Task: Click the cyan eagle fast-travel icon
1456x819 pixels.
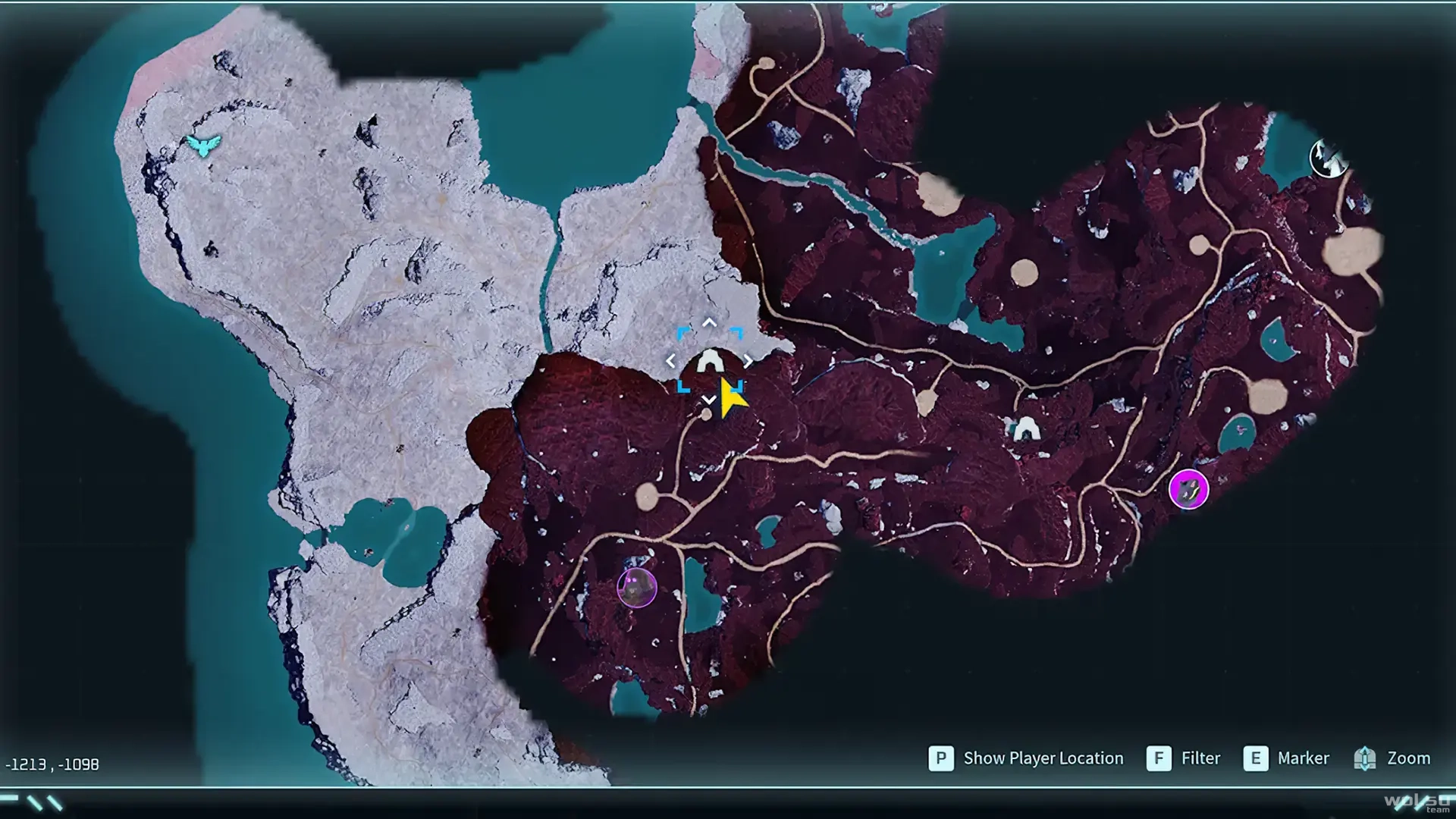Action: pos(203,145)
